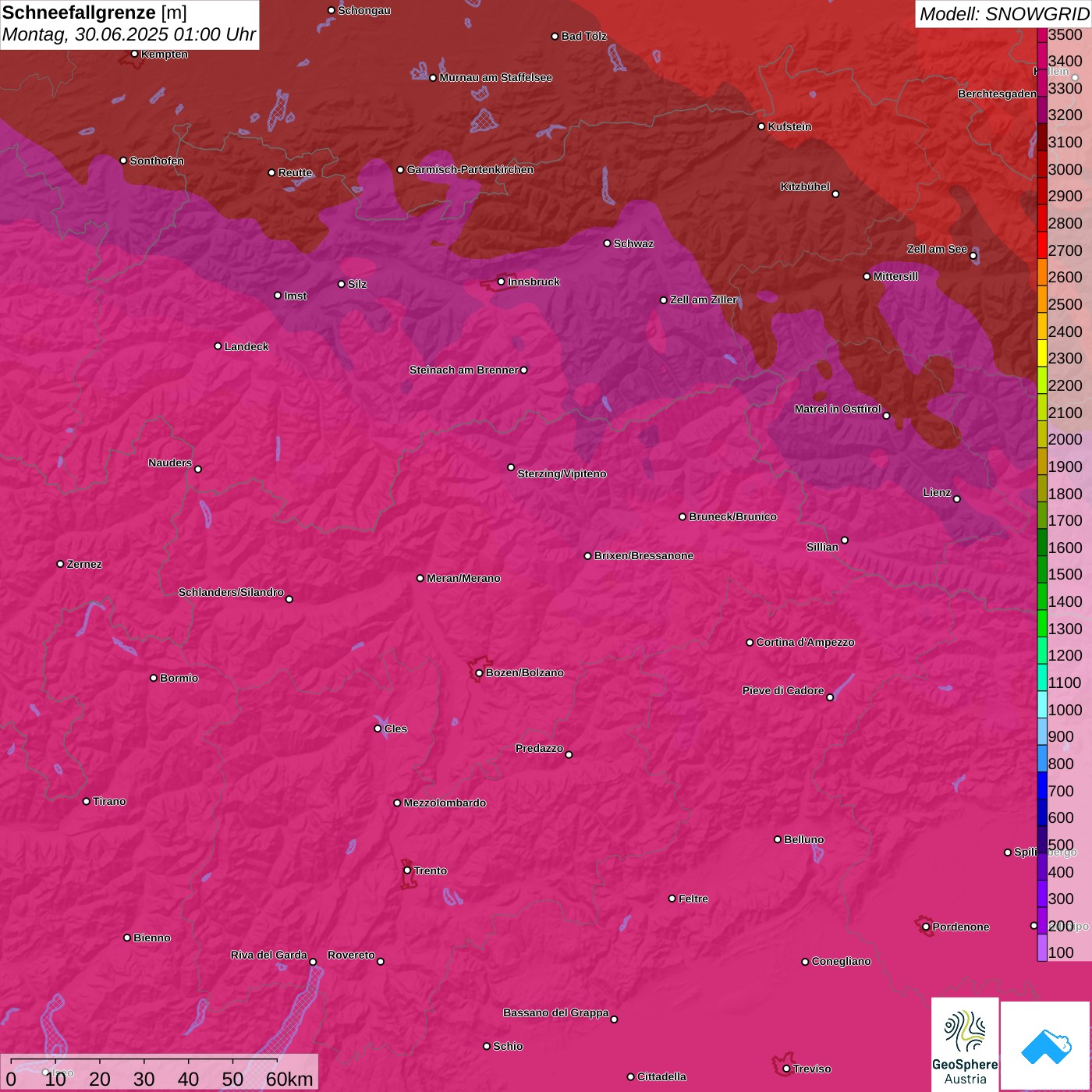Image resolution: width=1092 pixels, height=1092 pixels.
Task: Click the Bad Tölz marker dot
Action: coord(555,37)
